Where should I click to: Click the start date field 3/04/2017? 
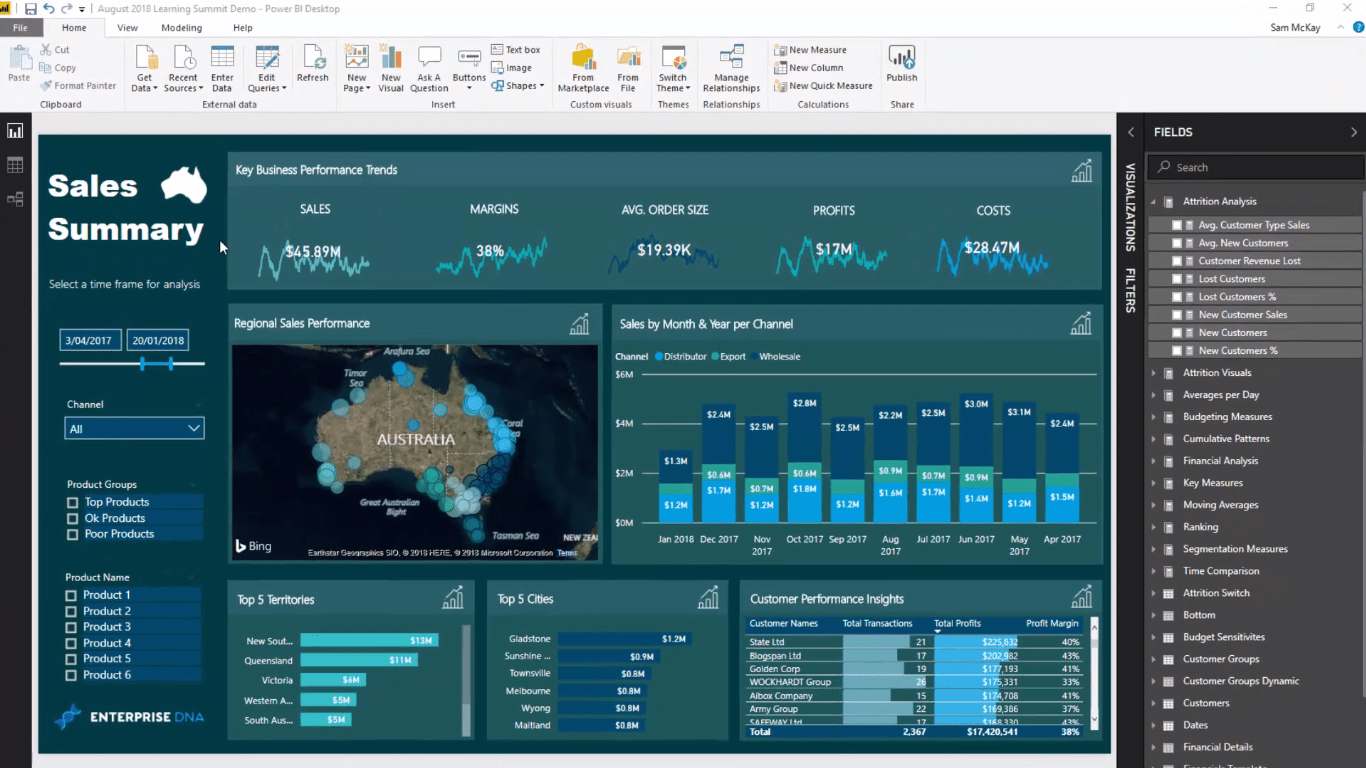[x=91, y=341]
